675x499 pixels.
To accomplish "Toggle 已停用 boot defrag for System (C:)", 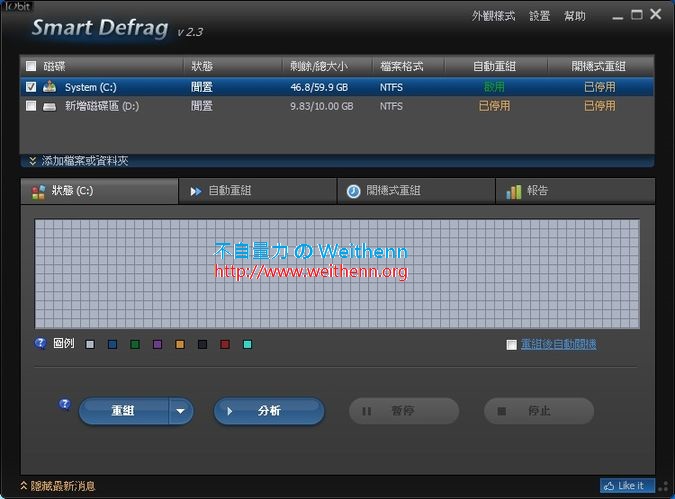I will (x=600, y=87).
